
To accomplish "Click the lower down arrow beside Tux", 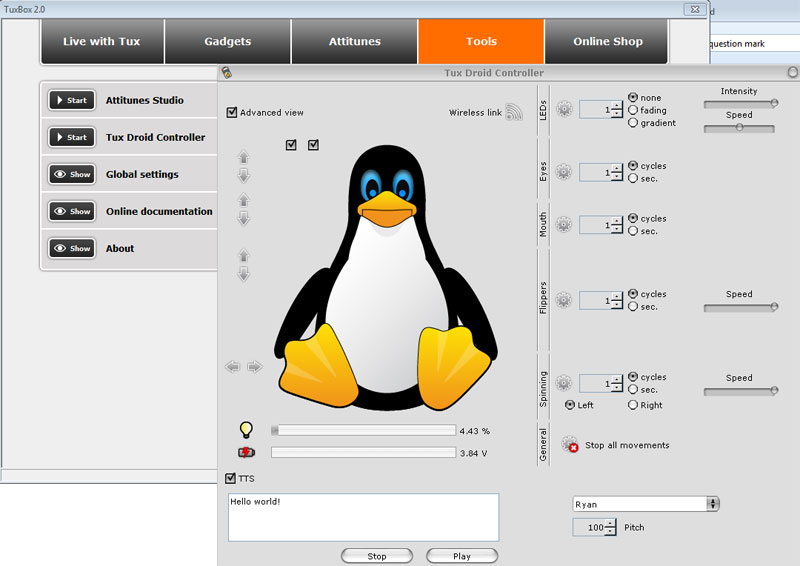I will [x=244, y=274].
